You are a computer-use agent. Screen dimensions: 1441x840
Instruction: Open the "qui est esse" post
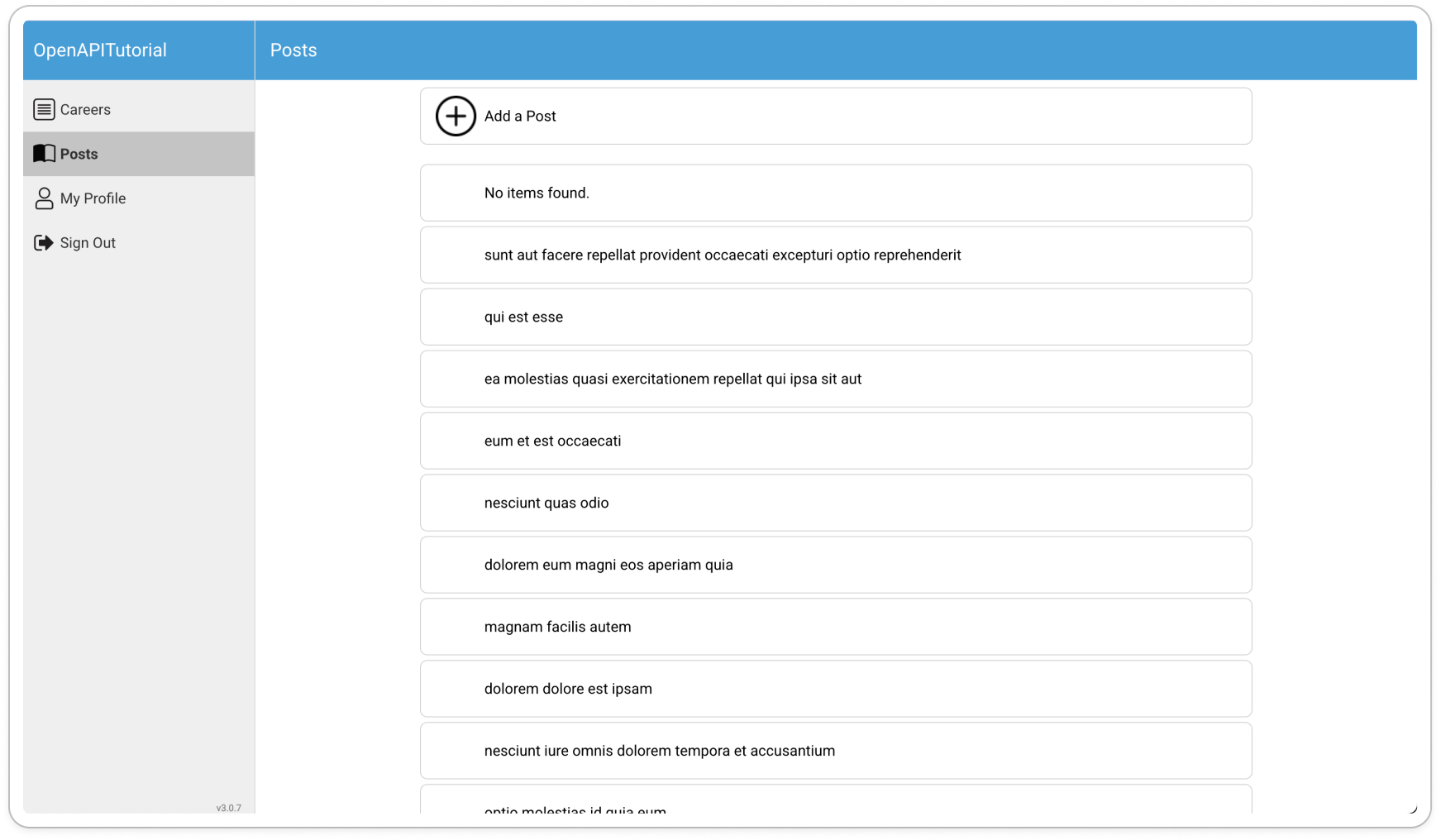(x=835, y=317)
